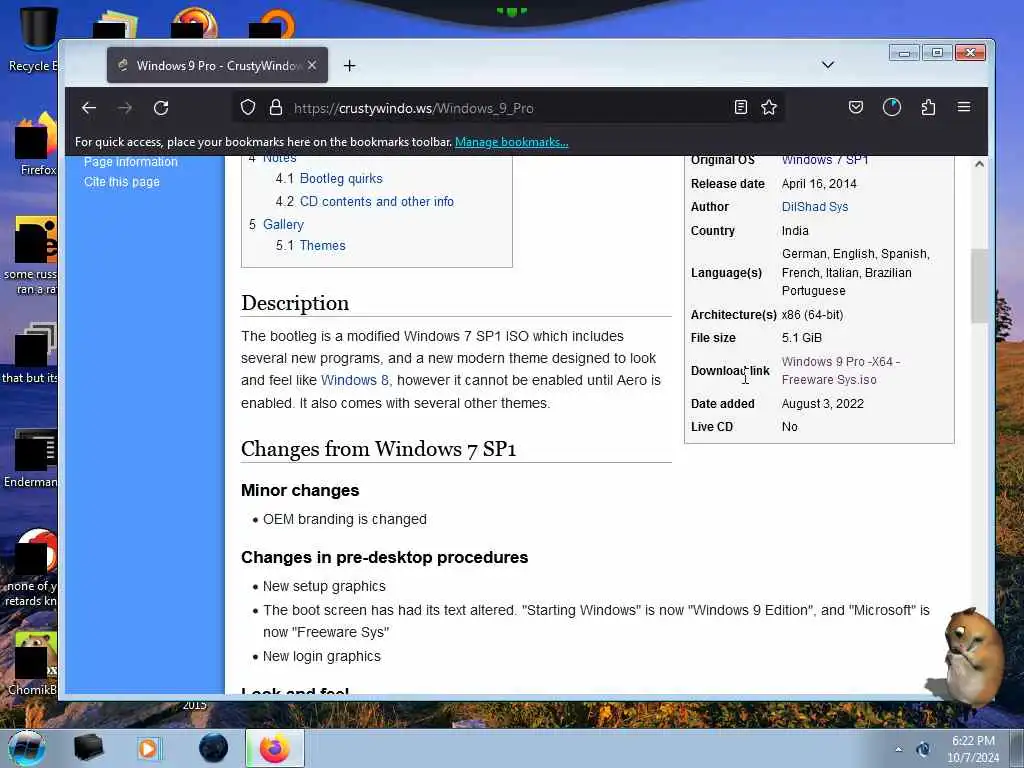Image resolution: width=1024 pixels, height=768 pixels.
Task: Go to the 5 Gallery contents entry
Action: pyautogui.click(x=276, y=224)
